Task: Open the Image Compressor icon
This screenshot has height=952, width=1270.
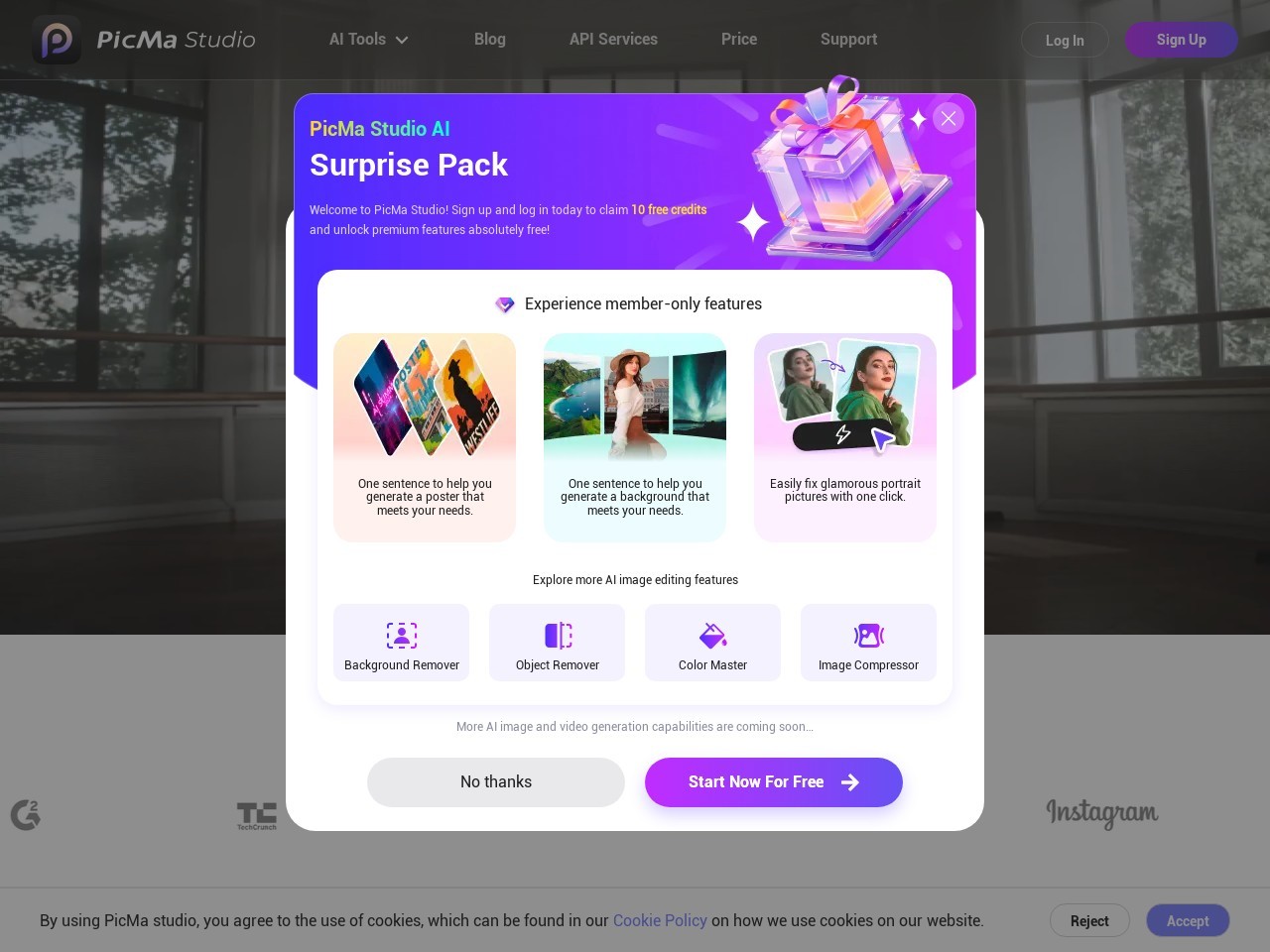Action: coord(869,635)
